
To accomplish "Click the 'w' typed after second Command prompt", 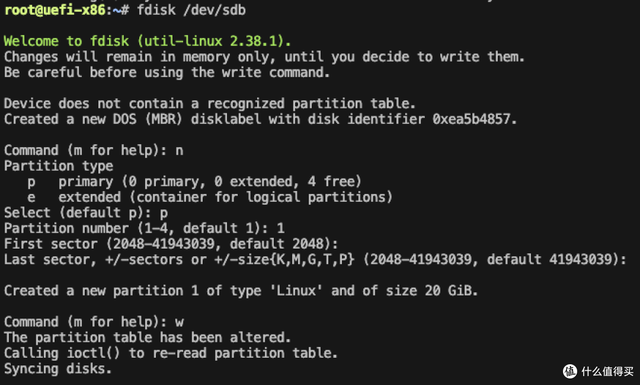I will click(179, 322).
